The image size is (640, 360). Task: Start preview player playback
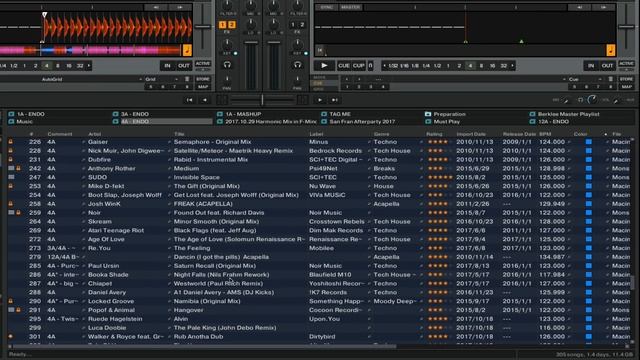tap(320, 100)
